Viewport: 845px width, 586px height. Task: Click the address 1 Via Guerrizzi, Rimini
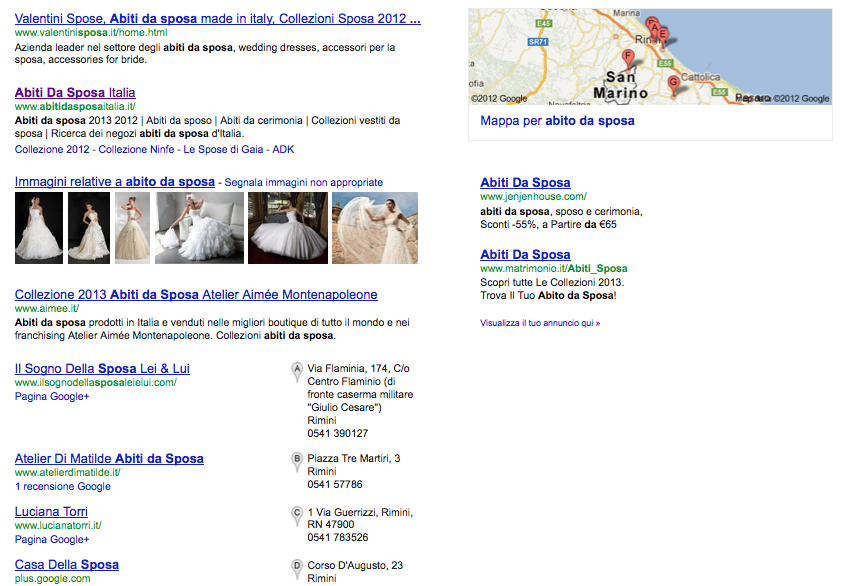pos(360,512)
